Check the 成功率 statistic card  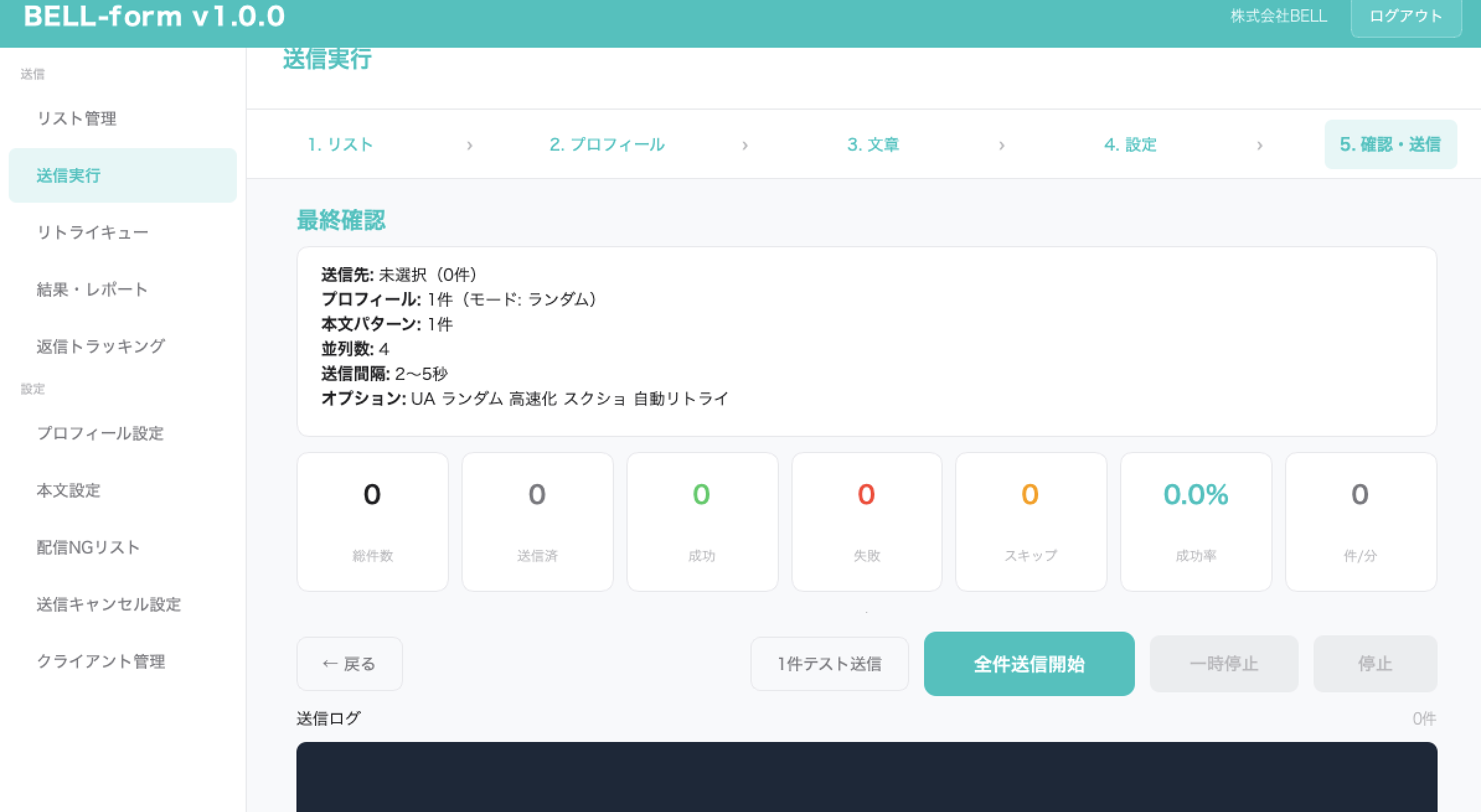pyautogui.click(x=1196, y=521)
